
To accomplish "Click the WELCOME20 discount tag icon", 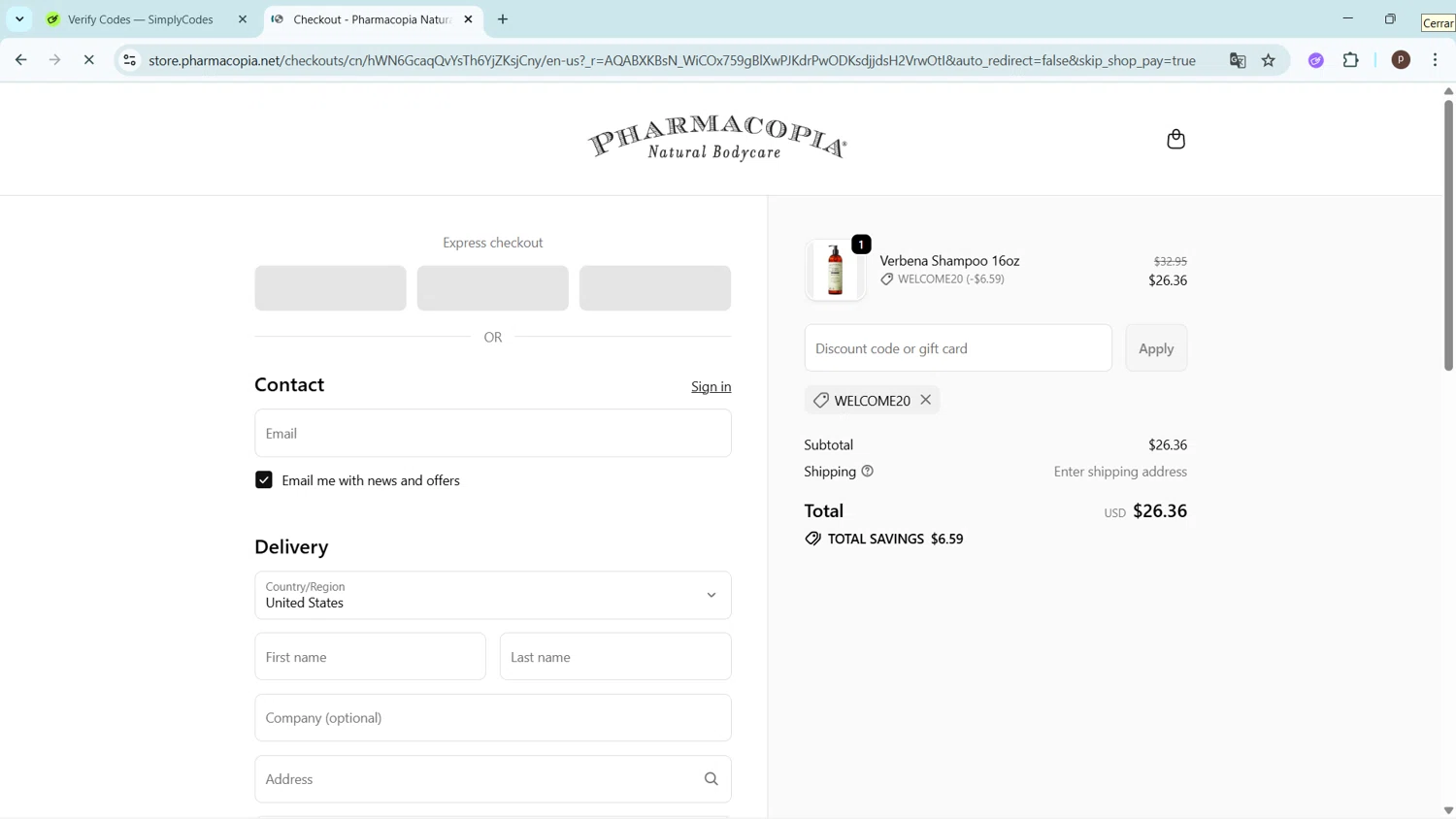I will click(821, 400).
